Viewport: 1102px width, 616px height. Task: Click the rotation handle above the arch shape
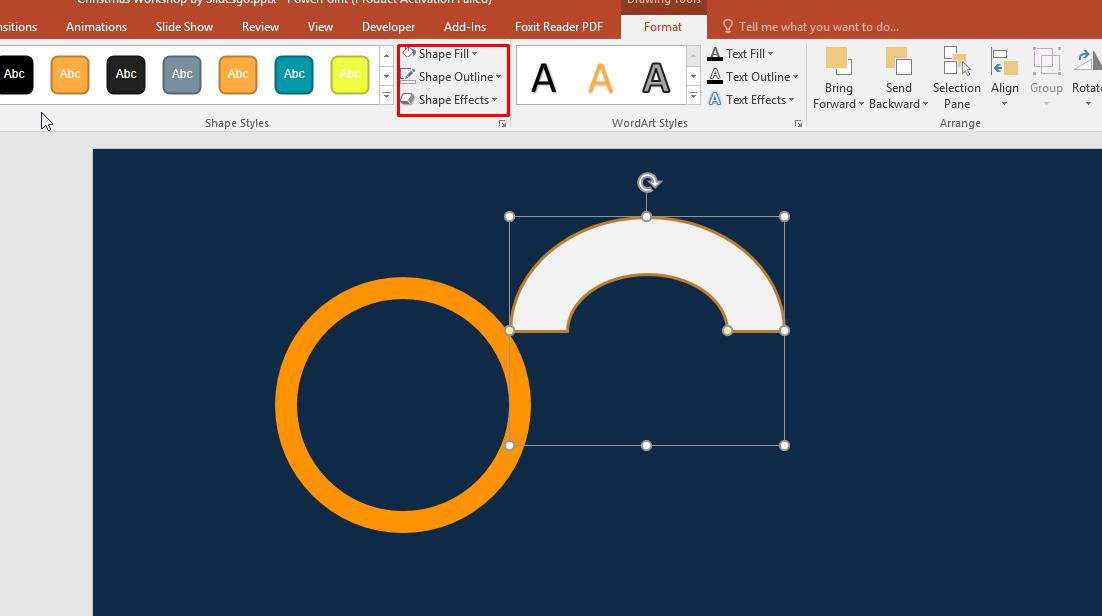click(649, 183)
